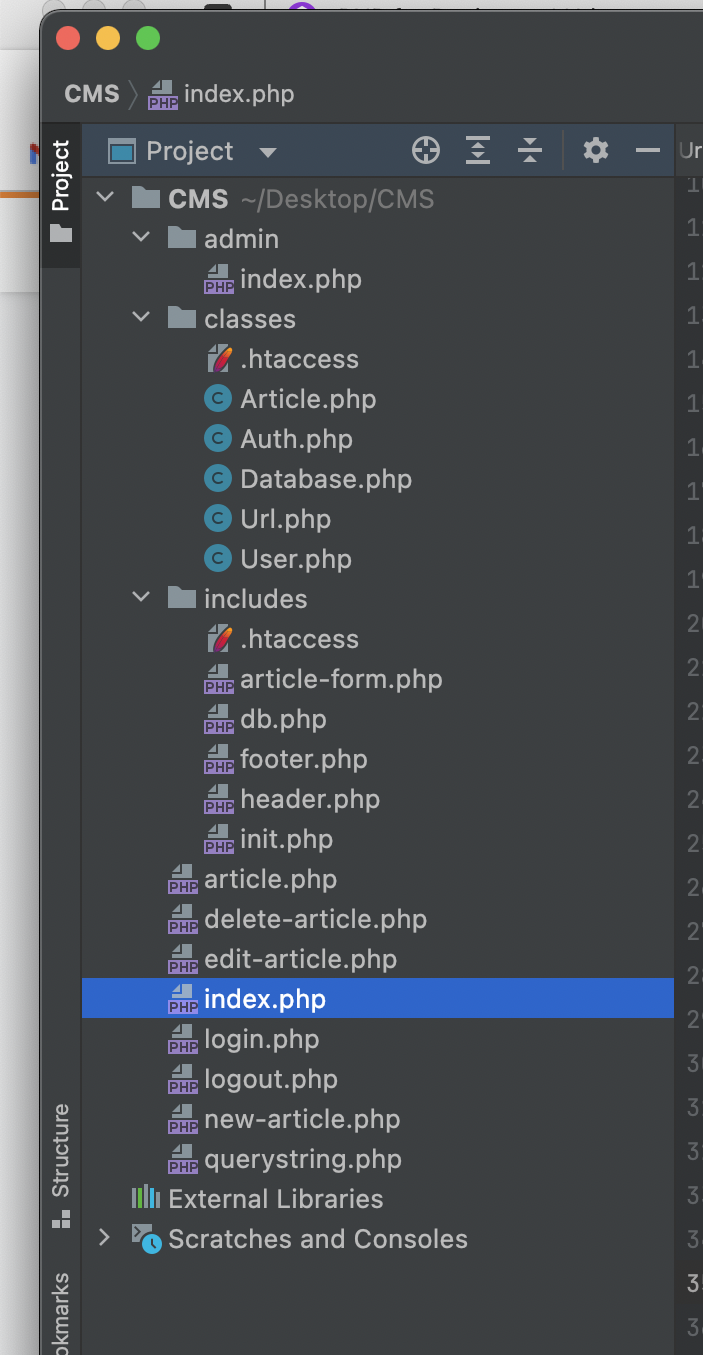Image resolution: width=703 pixels, height=1355 pixels.
Task: Open the Project view dropdown arrow
Action: click(x=267, y=152)
